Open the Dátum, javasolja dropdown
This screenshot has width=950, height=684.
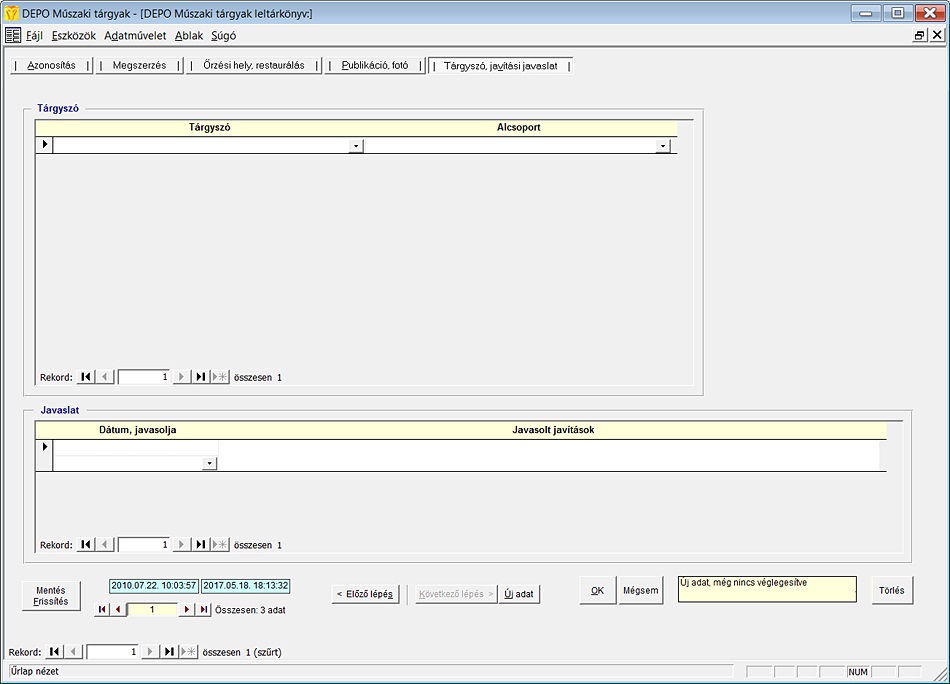[209, 464]
